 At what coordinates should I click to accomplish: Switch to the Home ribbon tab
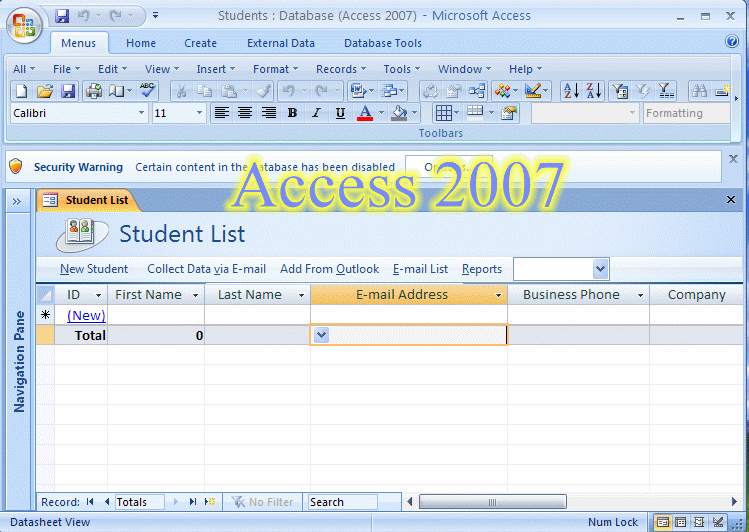point(141,43)
